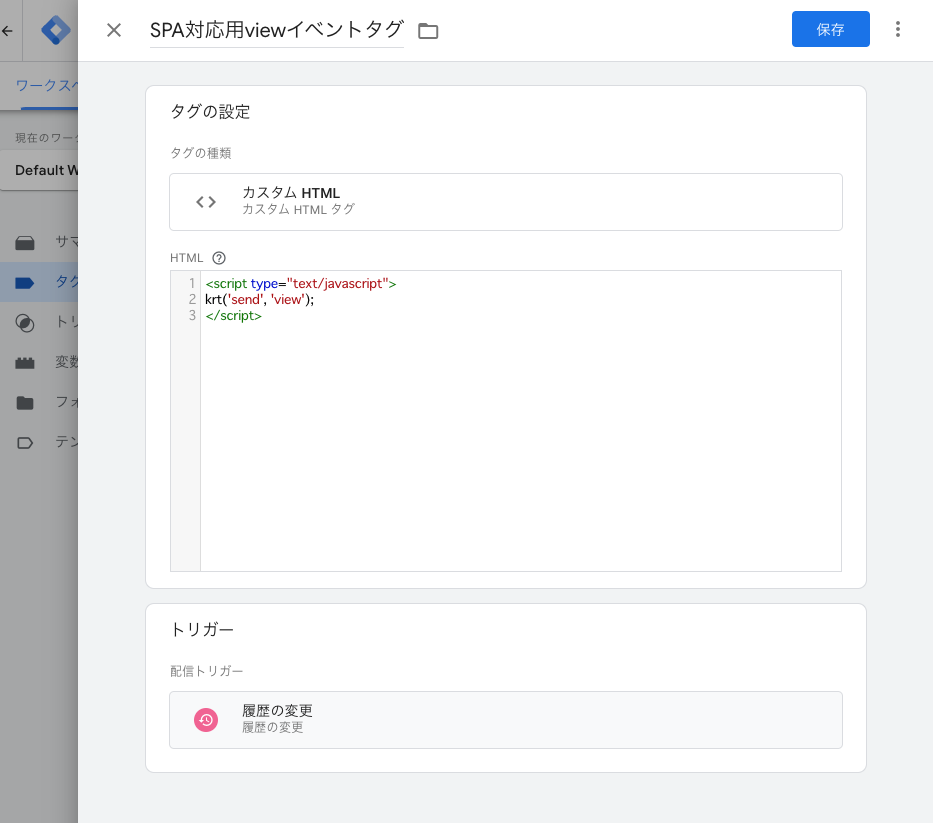The height and width of the screenshot is (823, 933).
Task: Open the three-dot more options menu
Action: coord(897,29)
